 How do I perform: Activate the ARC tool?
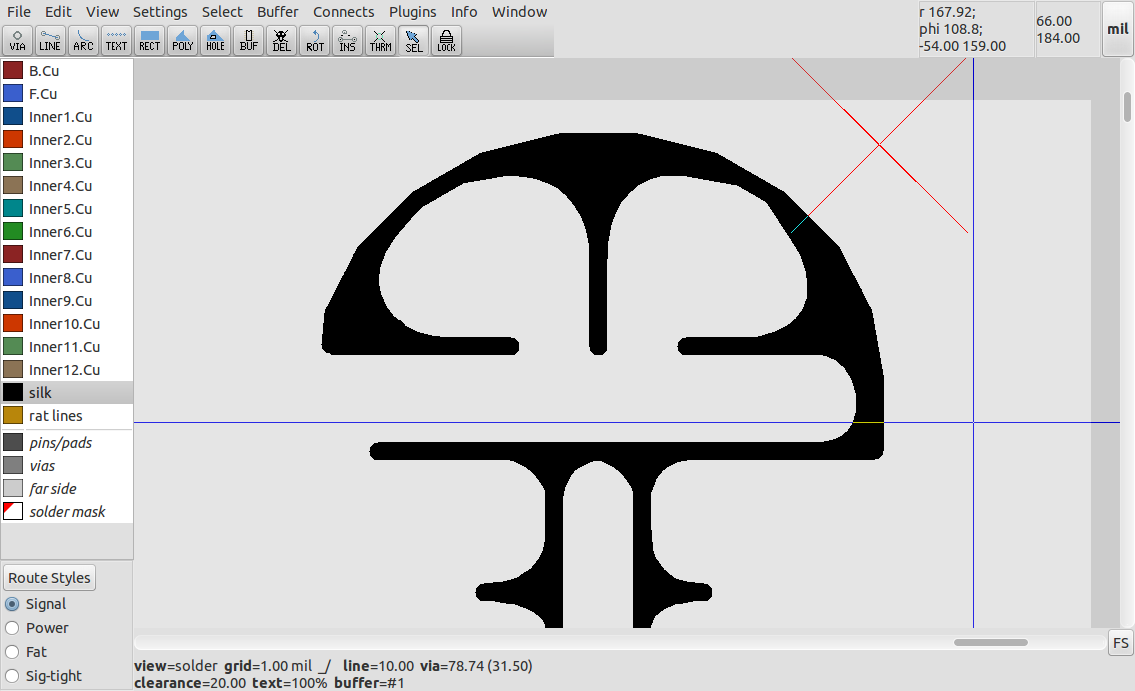(x=83, y=40)
